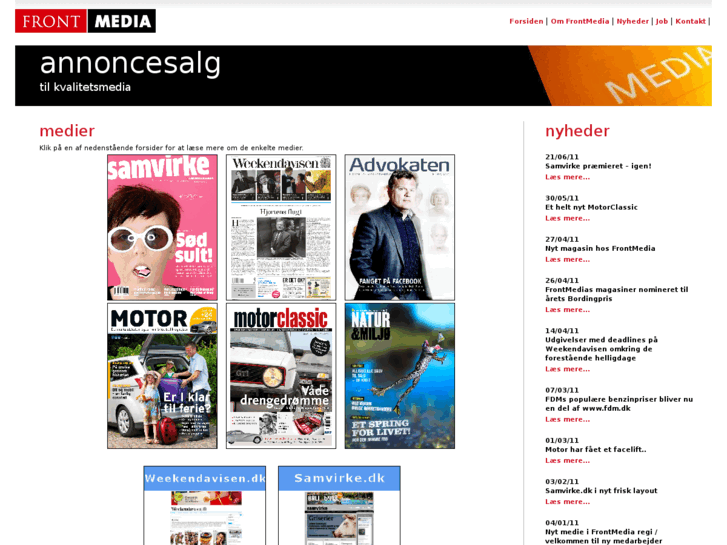Click the FrontMedia logo
727x545 pixels.
tap(85, 21)
